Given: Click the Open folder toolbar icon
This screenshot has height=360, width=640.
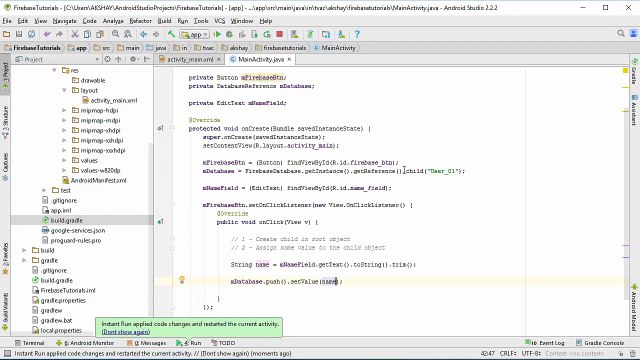Looking at the screenshot, I should [x=6, y=34].
